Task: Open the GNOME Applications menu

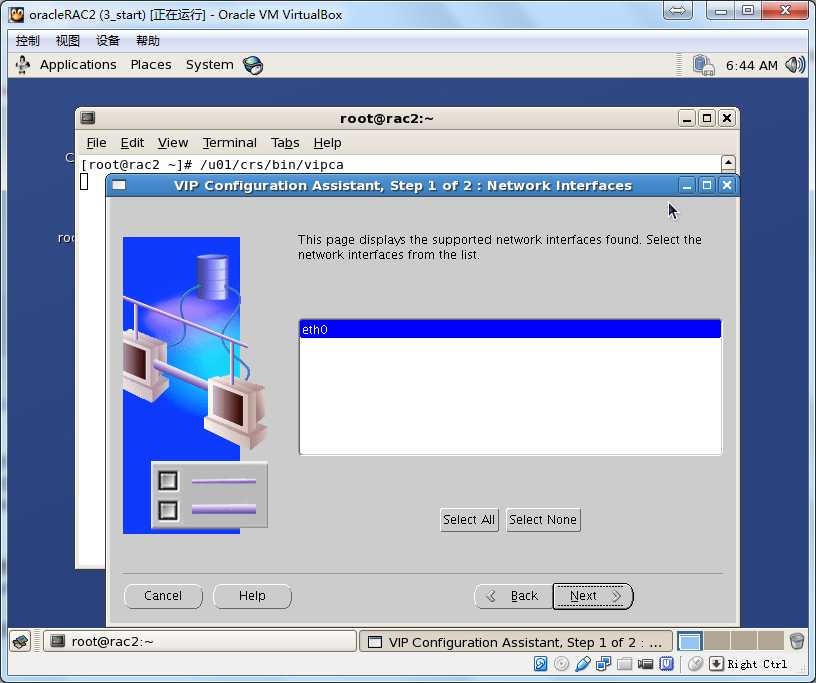Action: pos(78,65)
